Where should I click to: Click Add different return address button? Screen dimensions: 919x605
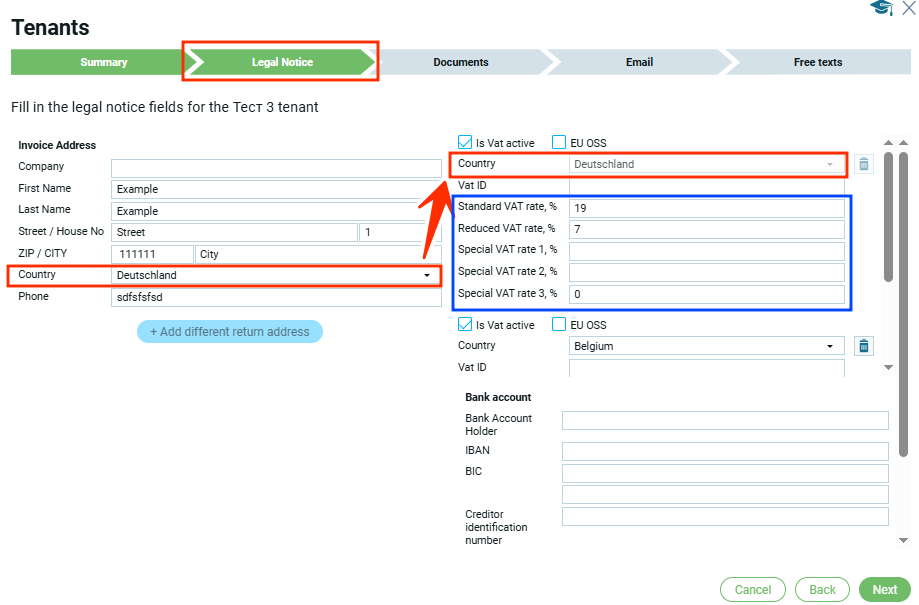point(230,332)
